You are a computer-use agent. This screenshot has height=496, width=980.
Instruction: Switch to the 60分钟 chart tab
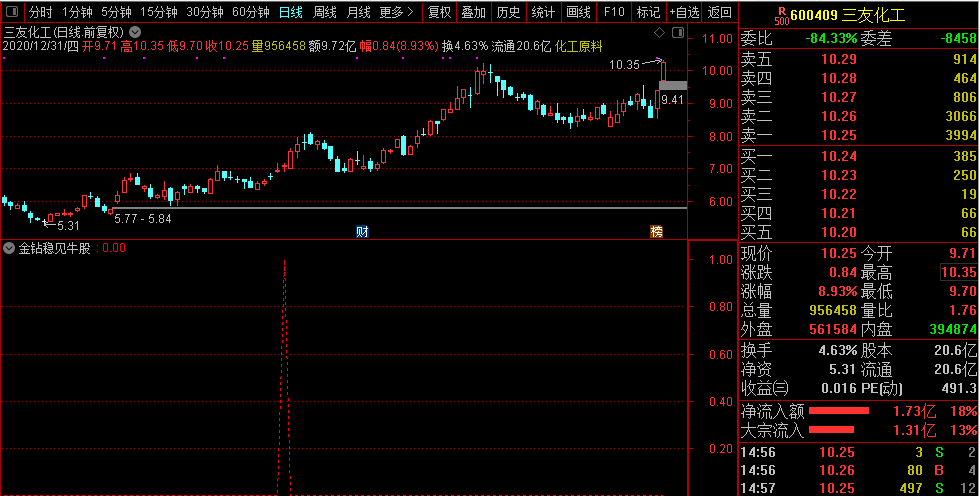250,12
